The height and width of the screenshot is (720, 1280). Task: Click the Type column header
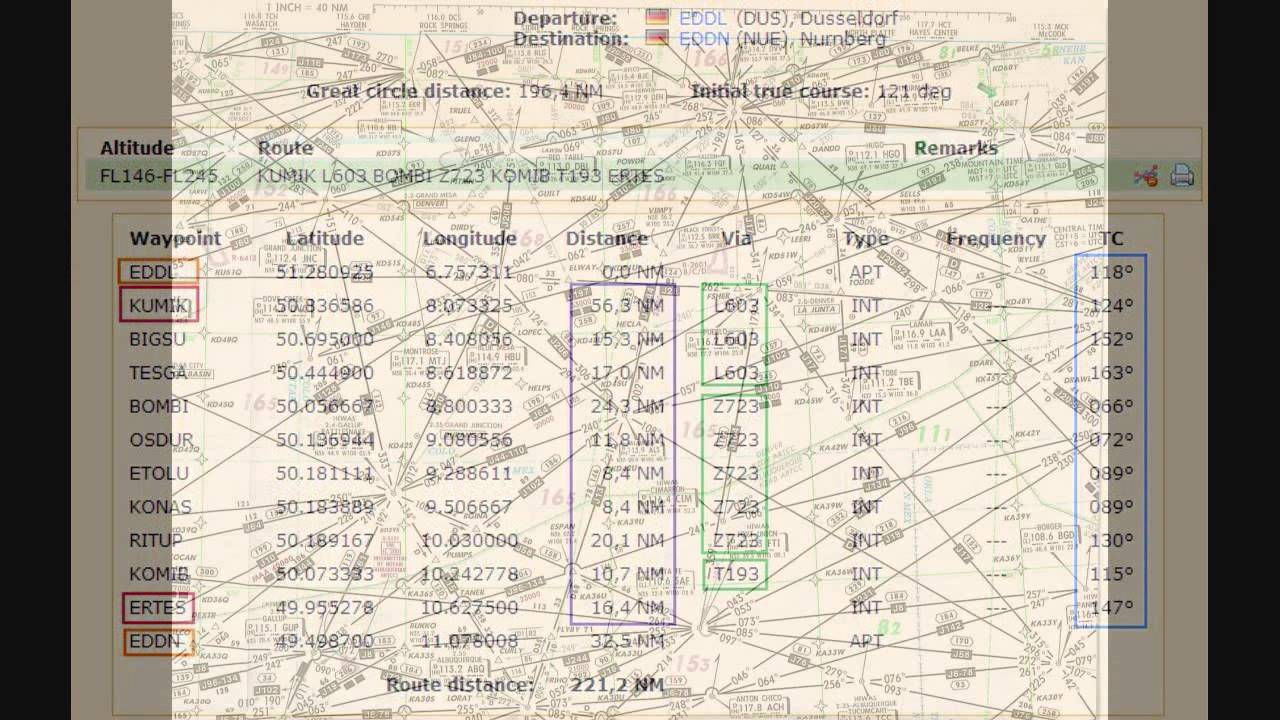866,239
